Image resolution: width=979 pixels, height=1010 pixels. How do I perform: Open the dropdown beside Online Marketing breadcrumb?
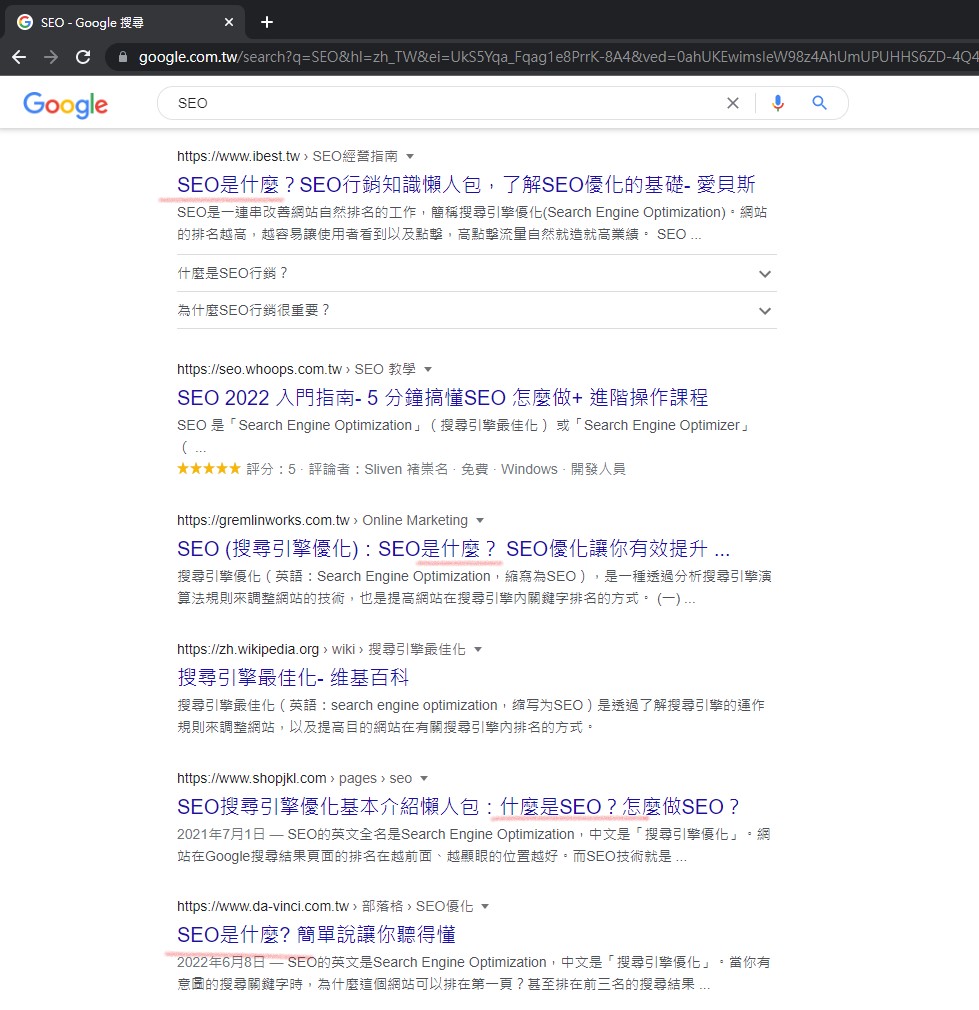[x=480, y=520]
